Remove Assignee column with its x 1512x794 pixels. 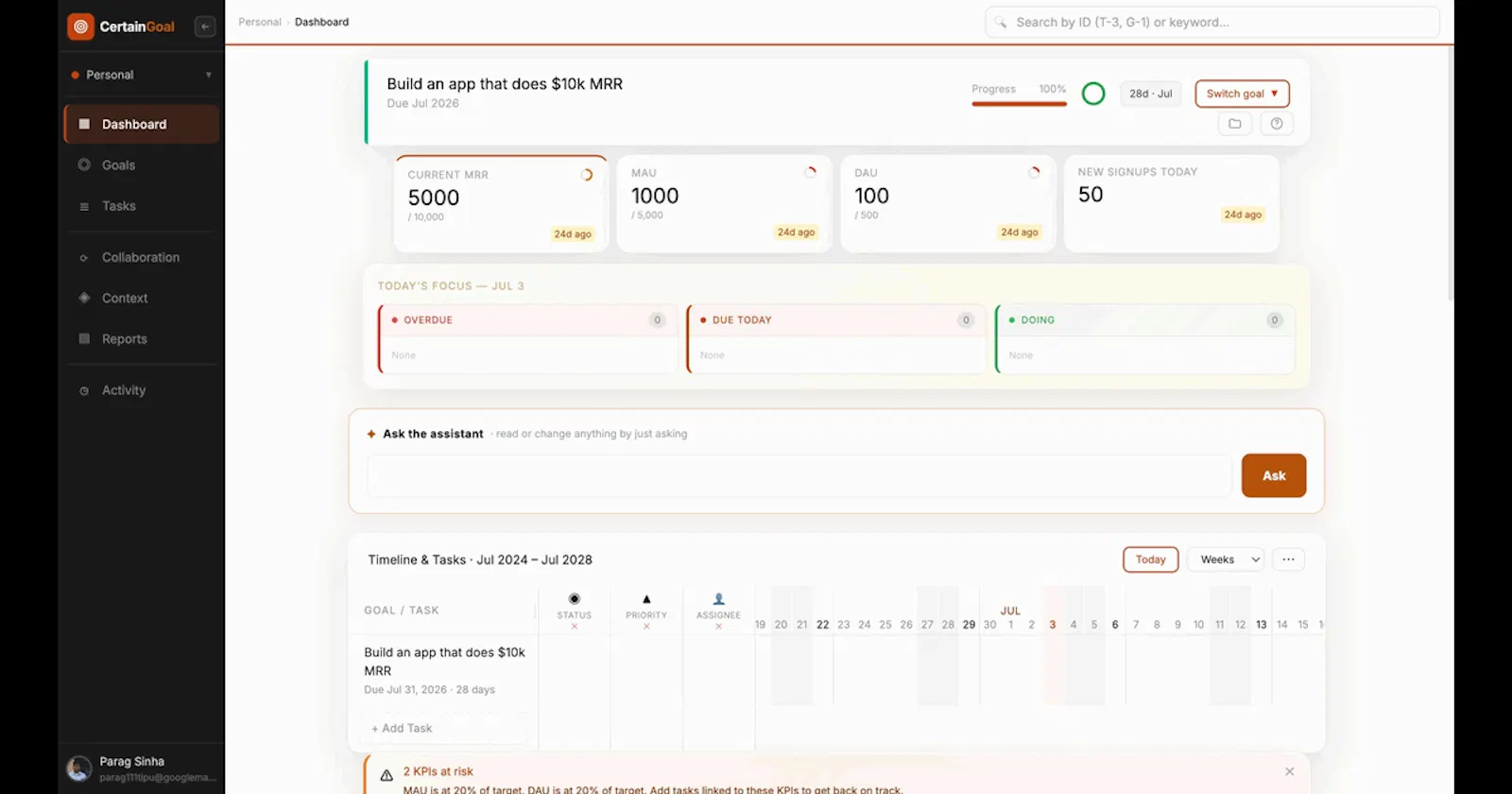(718, 627)
